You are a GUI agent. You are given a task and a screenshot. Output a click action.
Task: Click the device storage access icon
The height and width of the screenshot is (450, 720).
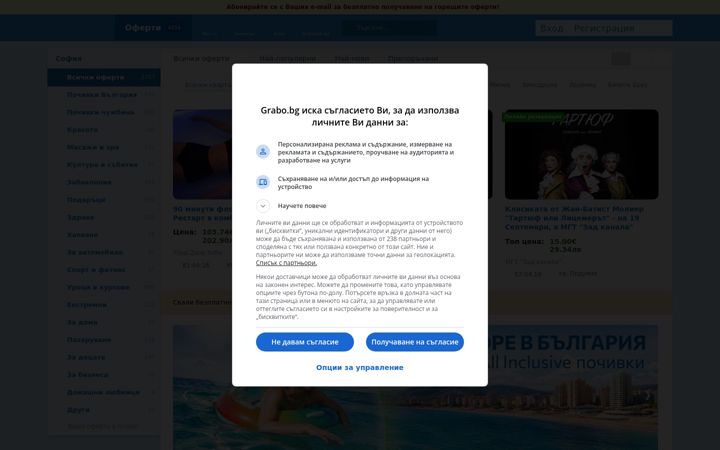263,182
